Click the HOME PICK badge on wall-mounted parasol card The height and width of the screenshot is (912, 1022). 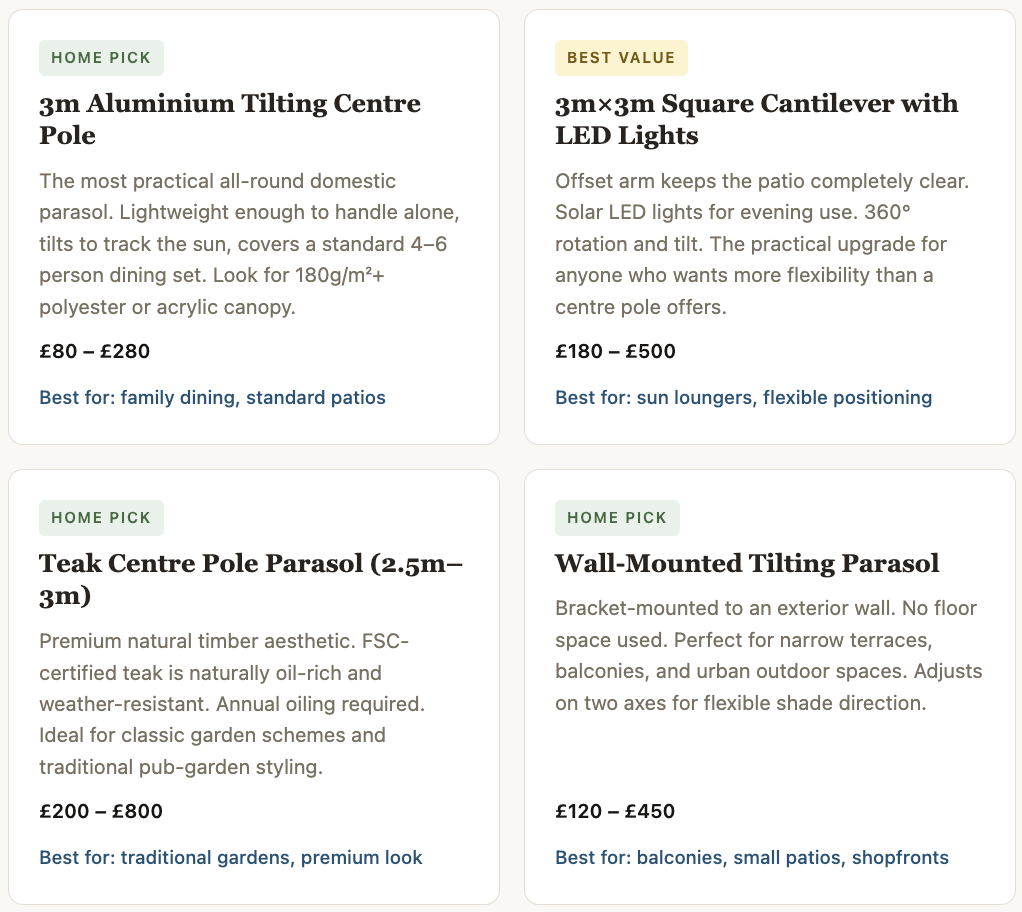(x=617, y=518)
